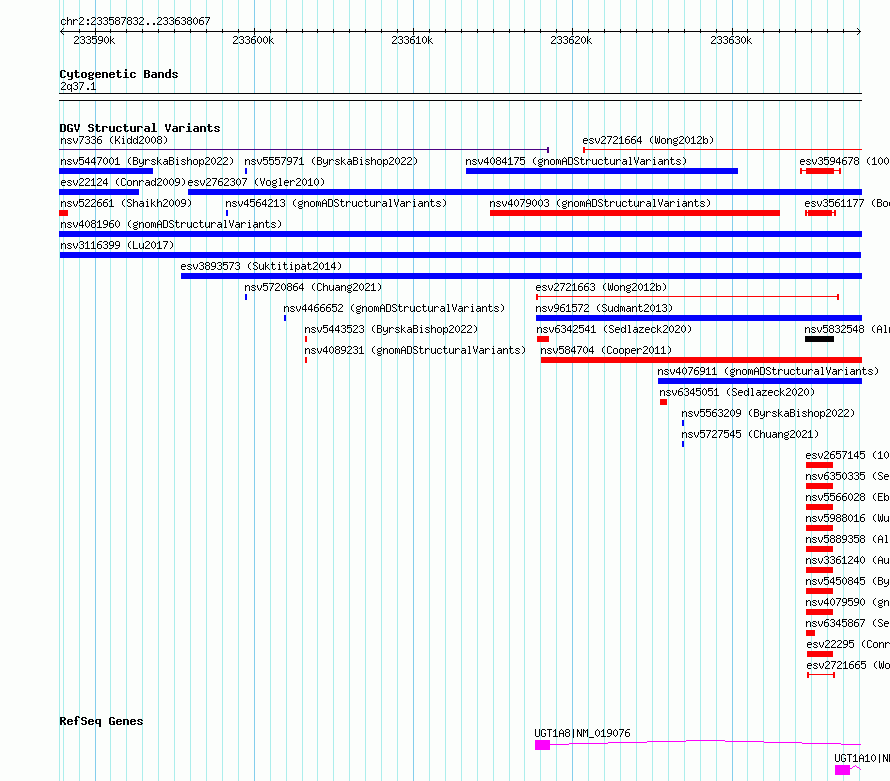Click nsv4466652 gnomAD variant label
The width and height of the screenshot is (890, 781).
point(394,308)
